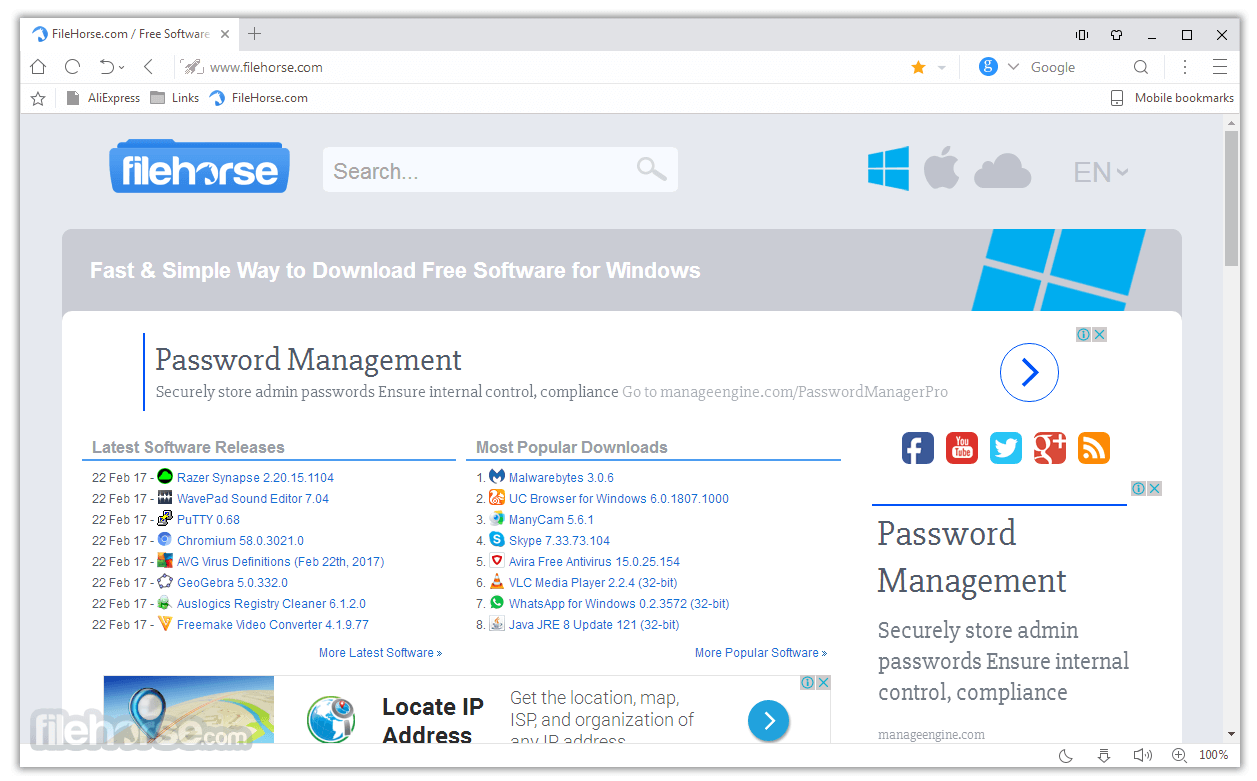Close the top Password Management ad
The height and width of the screenshot is (781, 1257).
pyautogui.click(x=1099, y=334)
